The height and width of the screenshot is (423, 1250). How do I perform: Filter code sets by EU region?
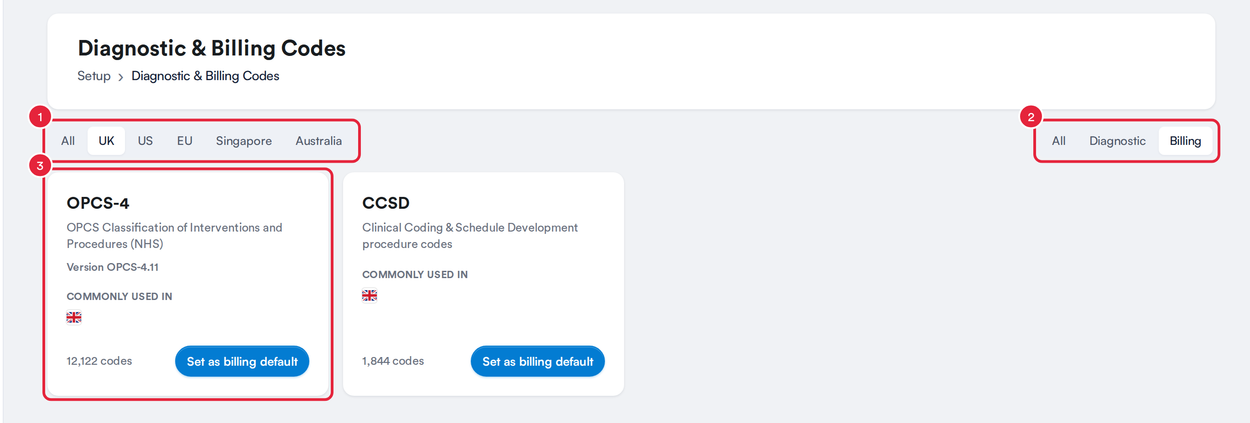point(185,141)
